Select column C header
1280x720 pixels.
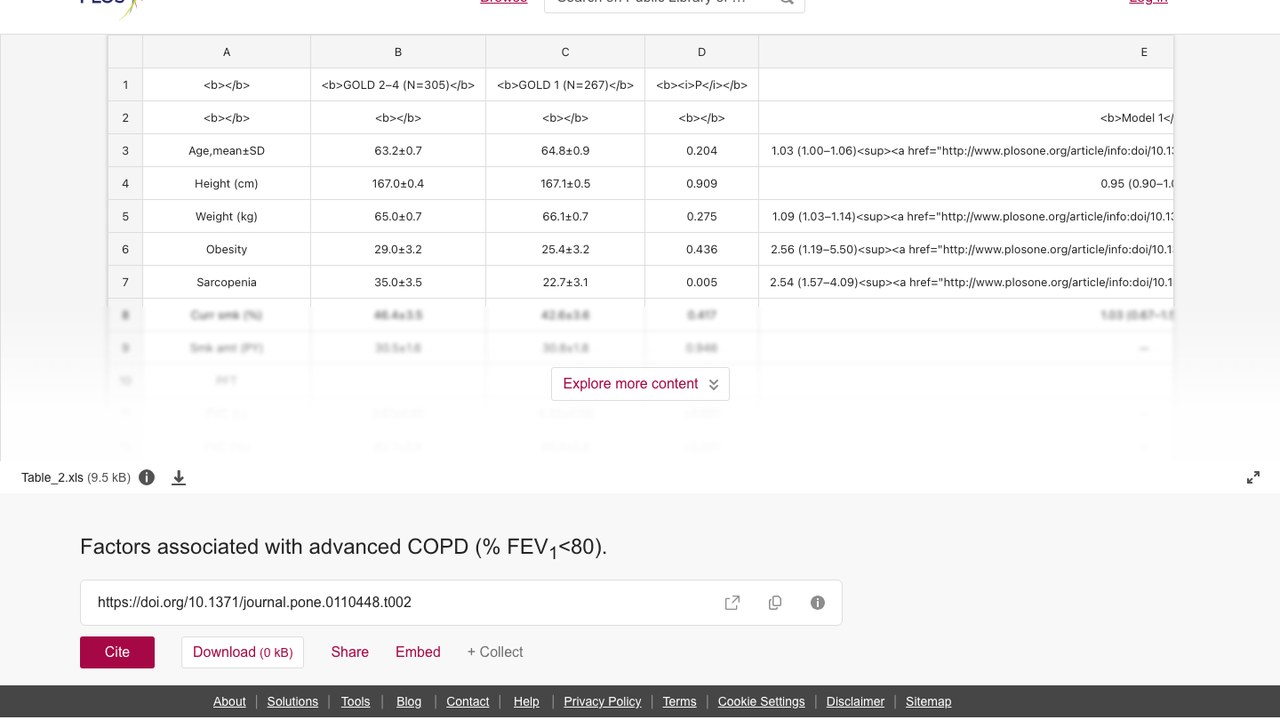point(565,52)
